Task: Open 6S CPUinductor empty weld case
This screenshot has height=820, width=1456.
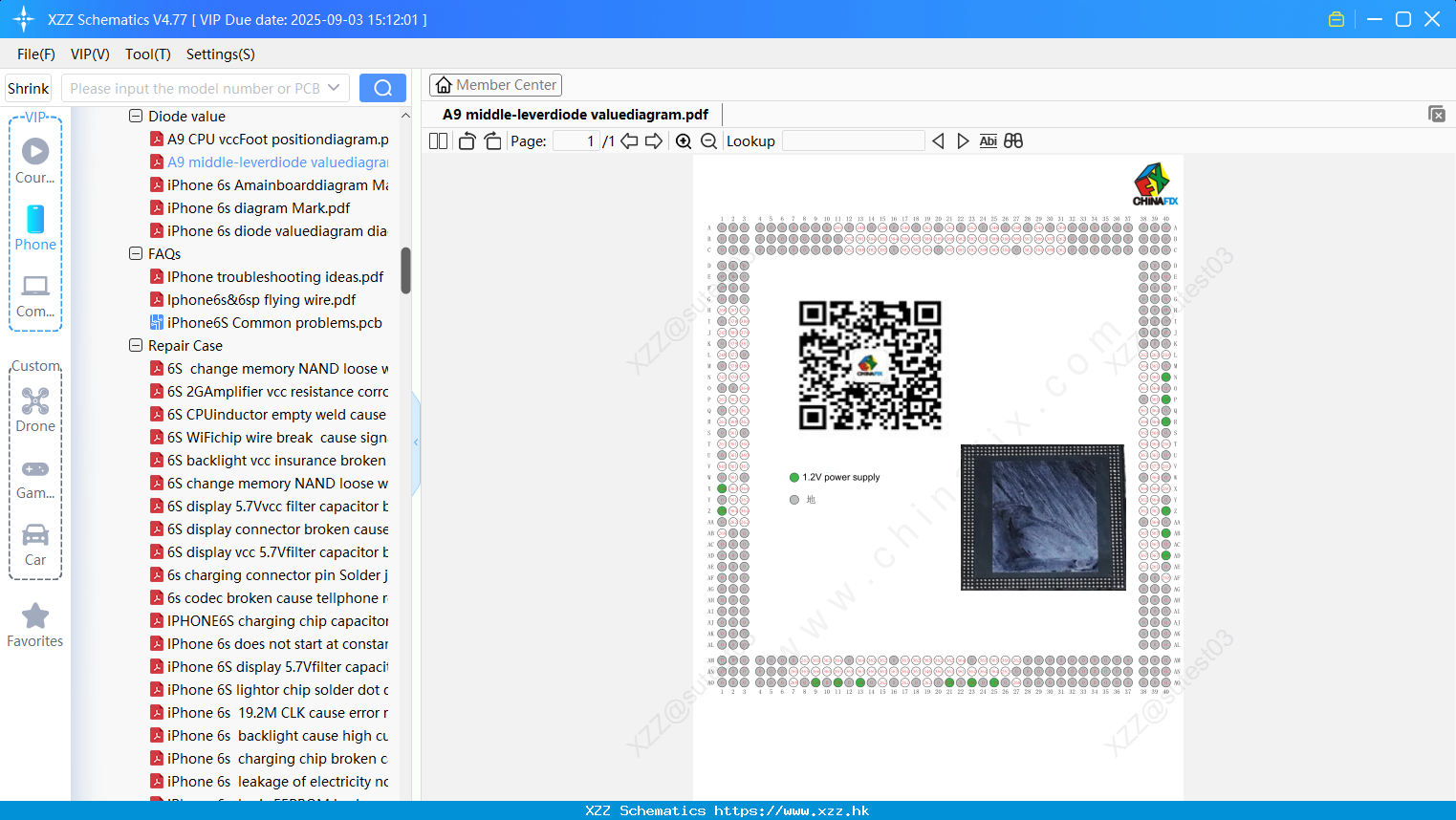Action: tap(276, 414)
